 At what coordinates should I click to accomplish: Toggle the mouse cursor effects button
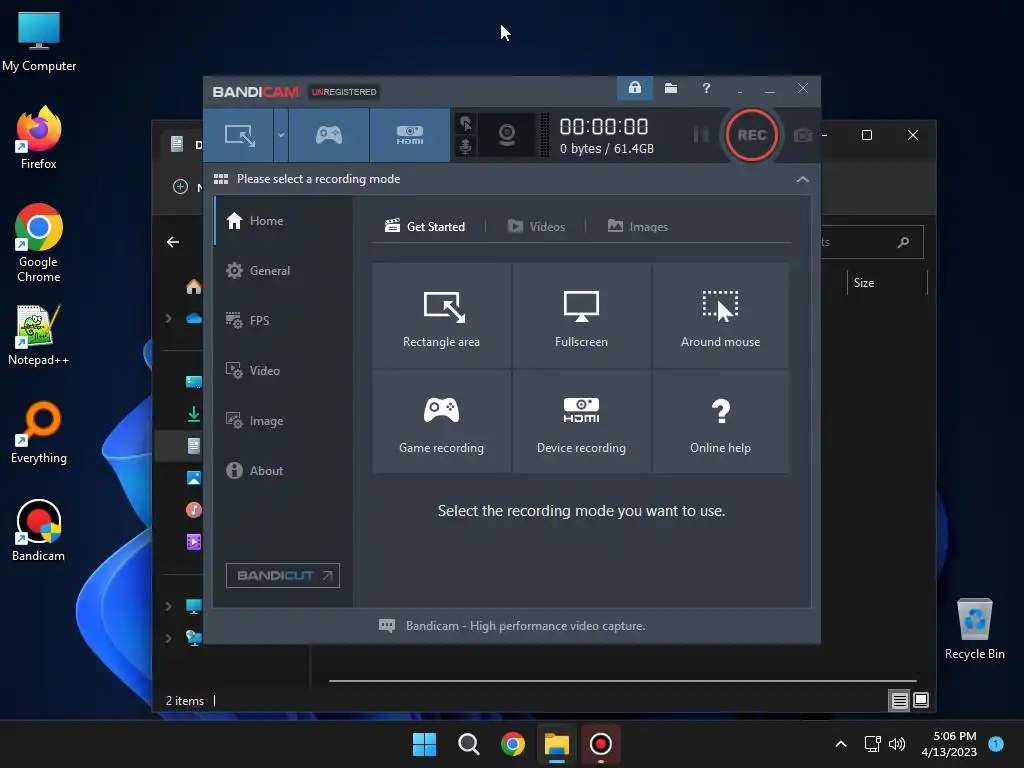click(x=465, y=123)
